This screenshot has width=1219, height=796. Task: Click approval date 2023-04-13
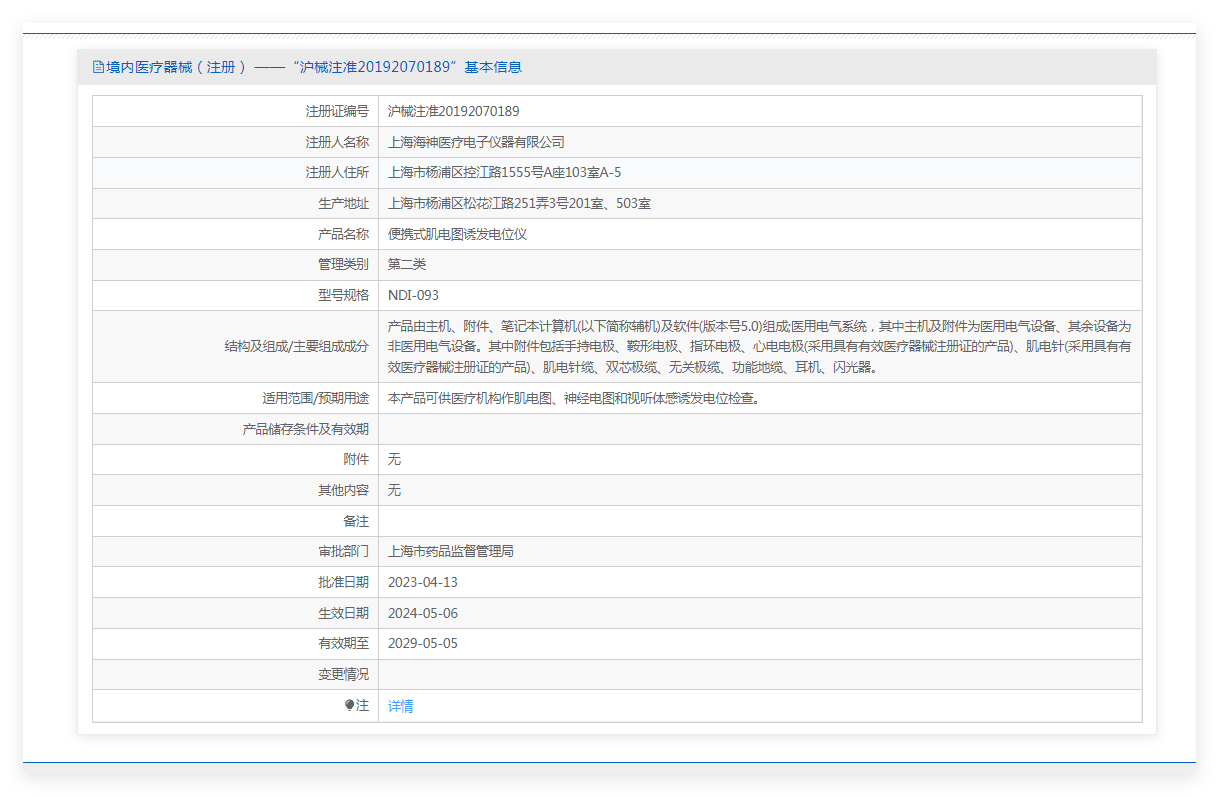click(x=423, y=582)
